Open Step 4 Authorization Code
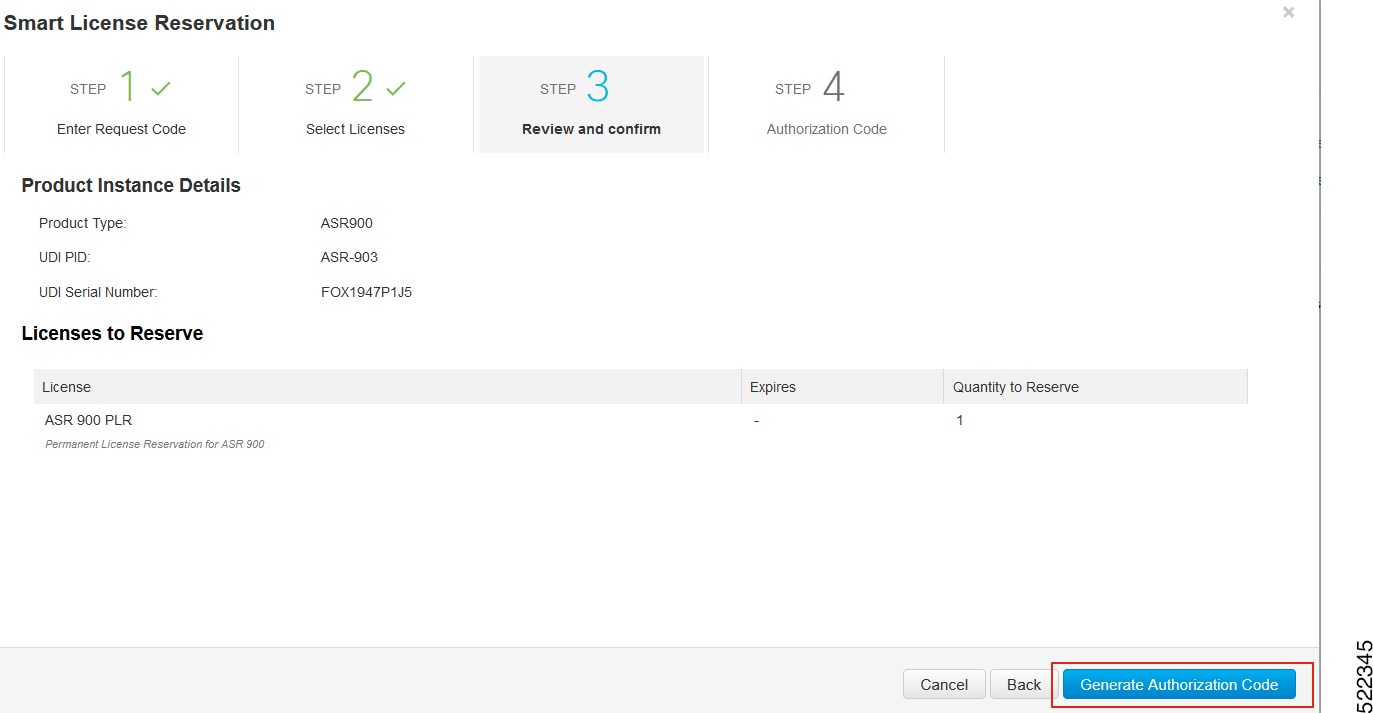The image size is (1373, 713). tap(826, 104)
